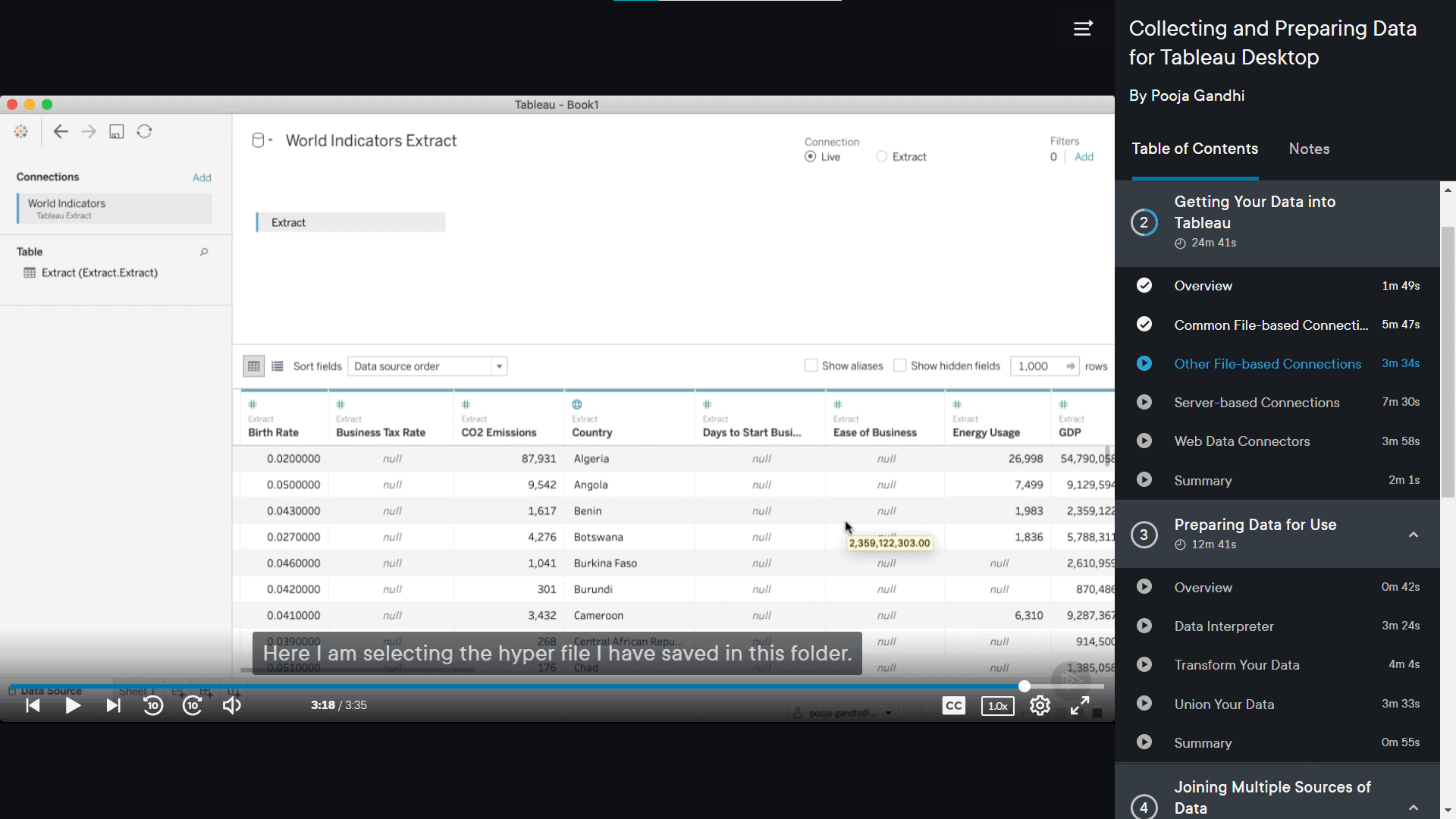
Task: Switch to the metadata list view icon
Action: tap(277, 366)
